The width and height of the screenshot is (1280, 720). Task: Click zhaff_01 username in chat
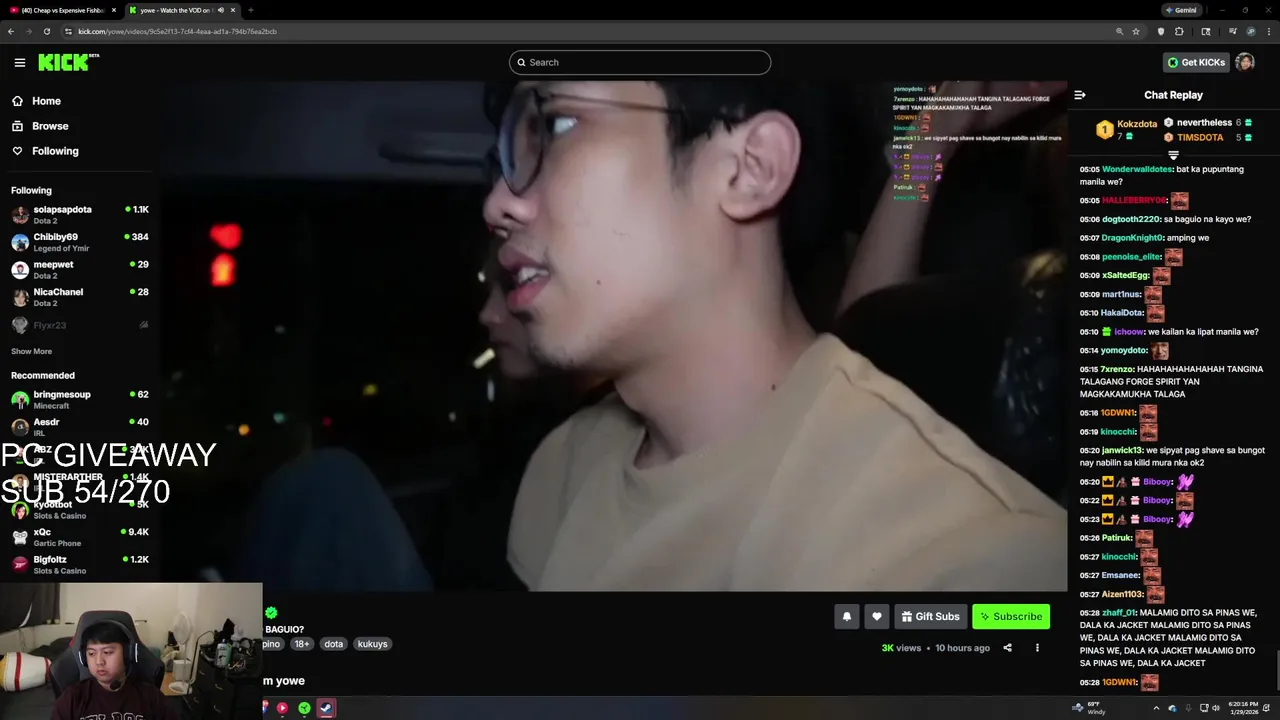(1118, 612)
